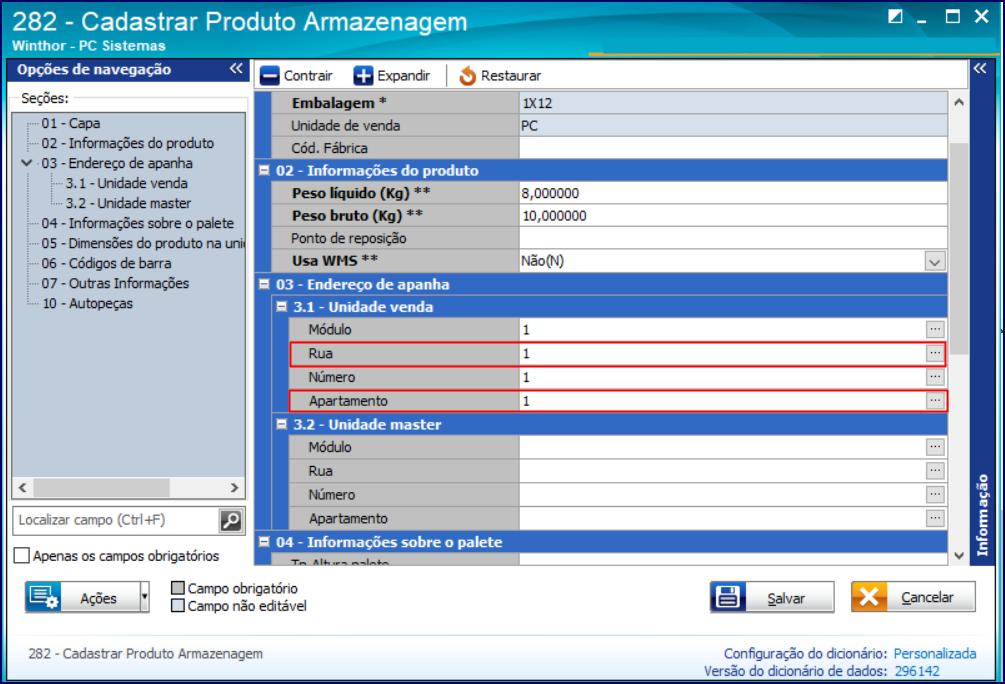Collapse subsection 3.2 - Unidade master
This screenshot has height=684, width=1005.
[281, 424]
